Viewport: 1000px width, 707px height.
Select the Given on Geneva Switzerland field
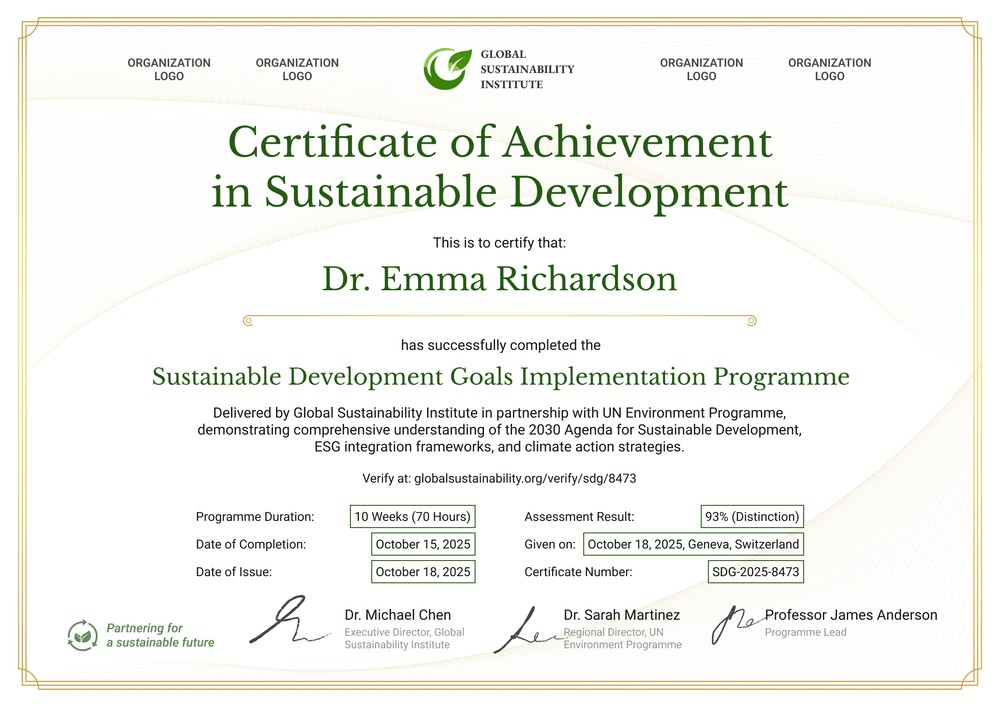pyautogui.click(x=692, y=544)
